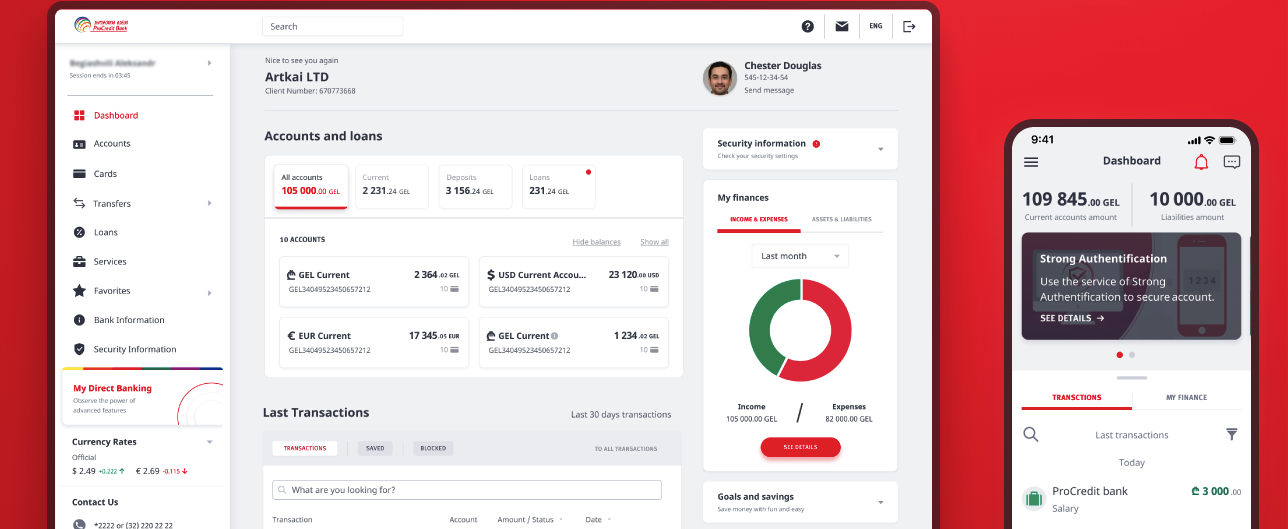Click the Transactions filter chip
Viewport: 1288px width, 529px height.
pyautogui.click(x=305, y=449)
